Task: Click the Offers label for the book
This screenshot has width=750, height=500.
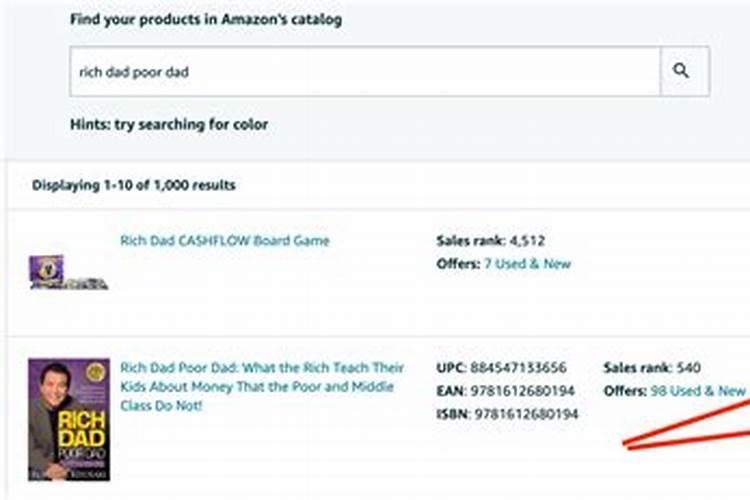Action: [x=625, y=391]
